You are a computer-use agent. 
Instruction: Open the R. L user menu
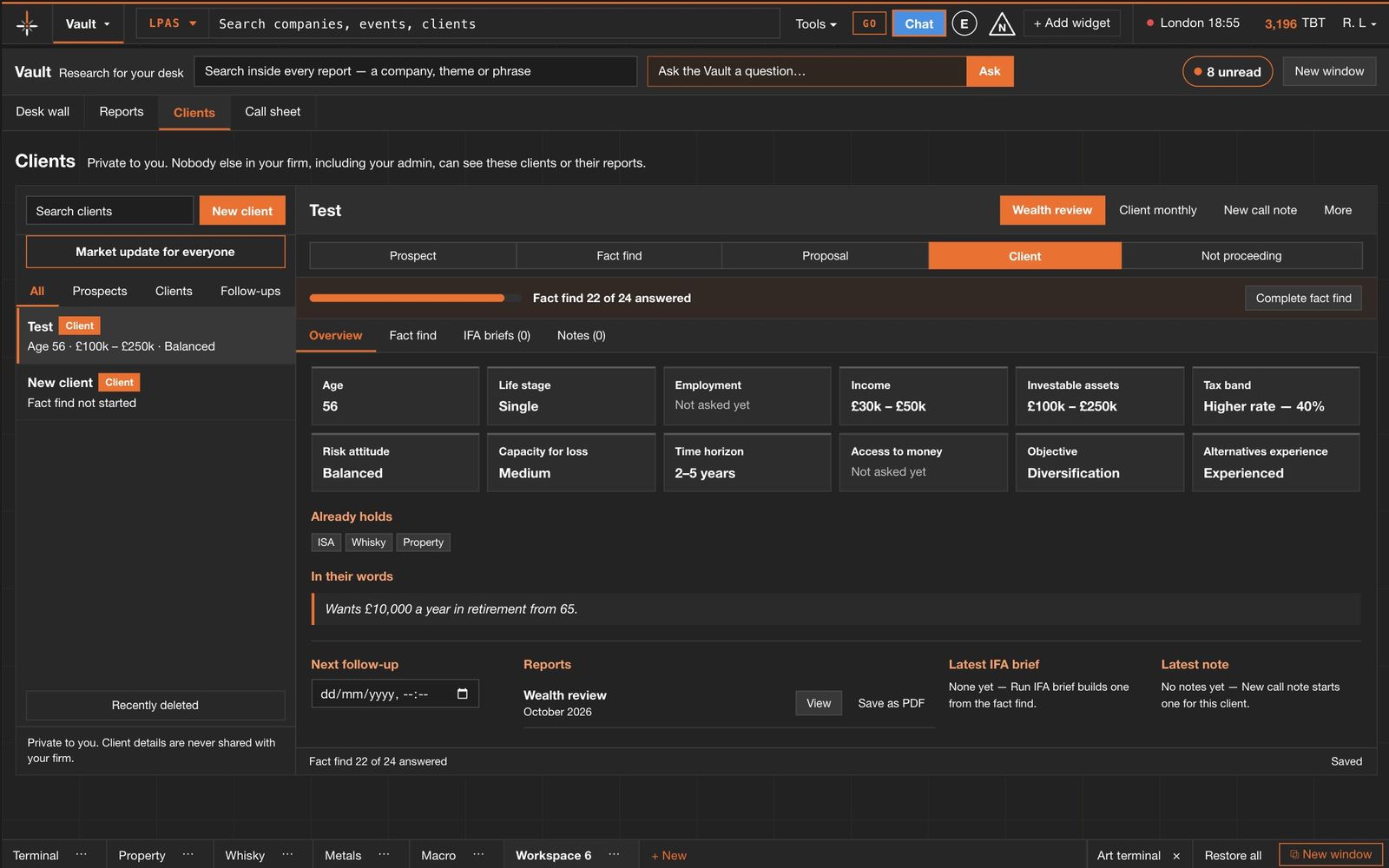(1359, 23)
